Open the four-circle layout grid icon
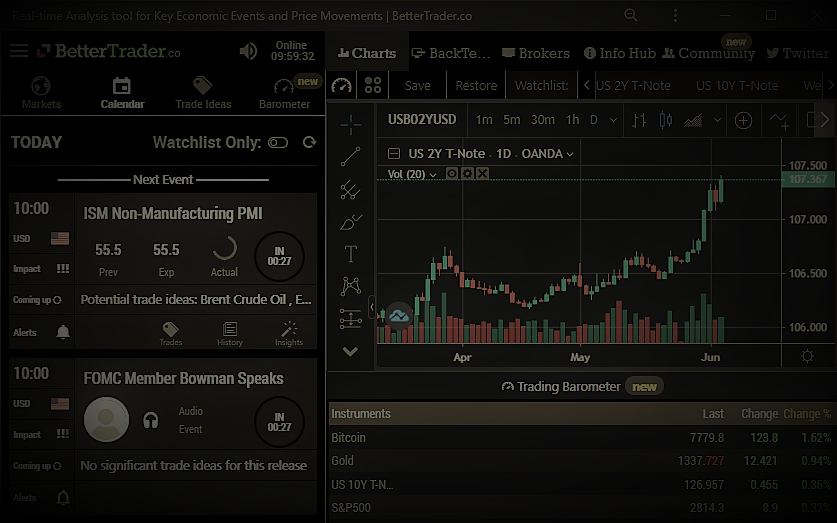The image size is (837, 523). point(373,85)
